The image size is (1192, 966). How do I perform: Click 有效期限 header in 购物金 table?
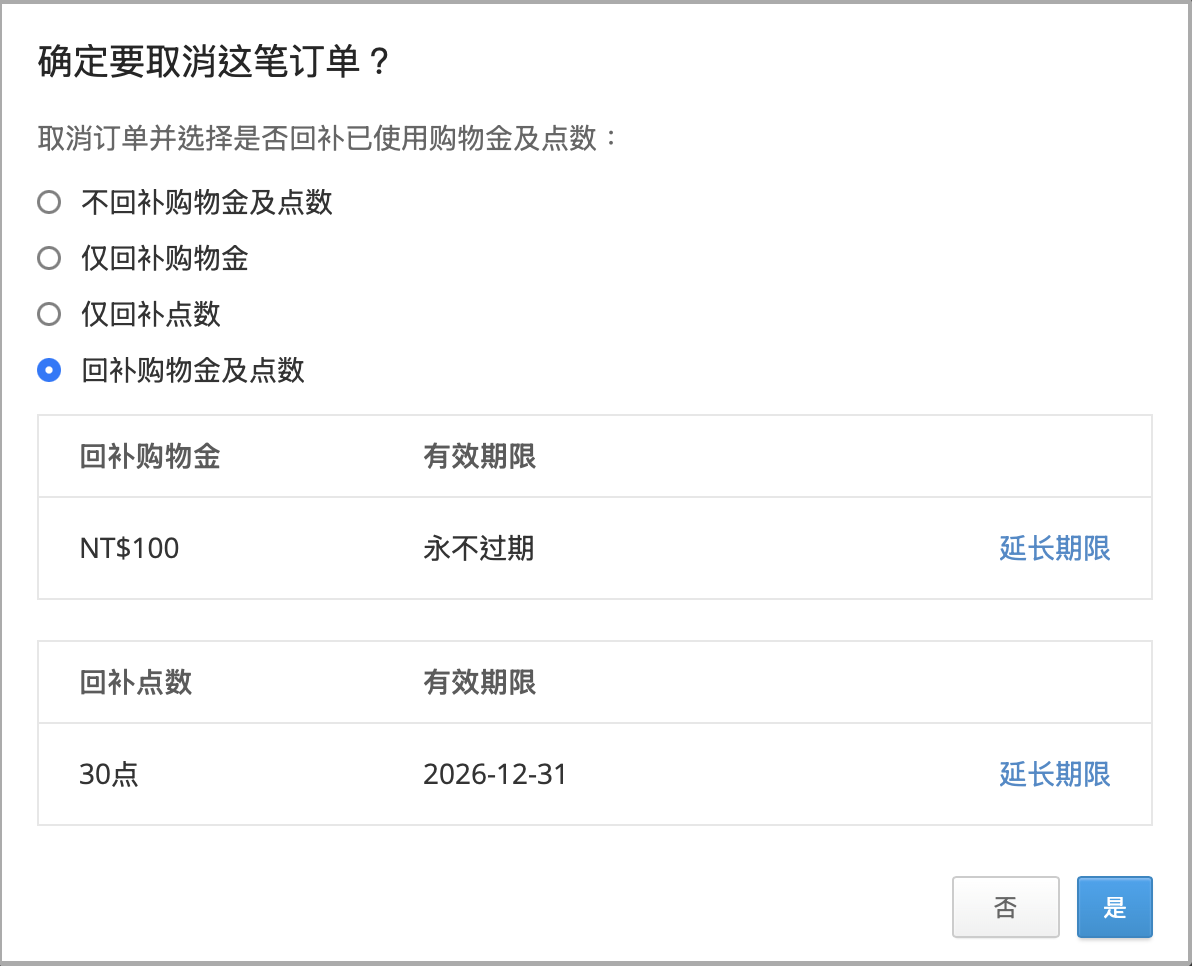click(x=479, y=456)
